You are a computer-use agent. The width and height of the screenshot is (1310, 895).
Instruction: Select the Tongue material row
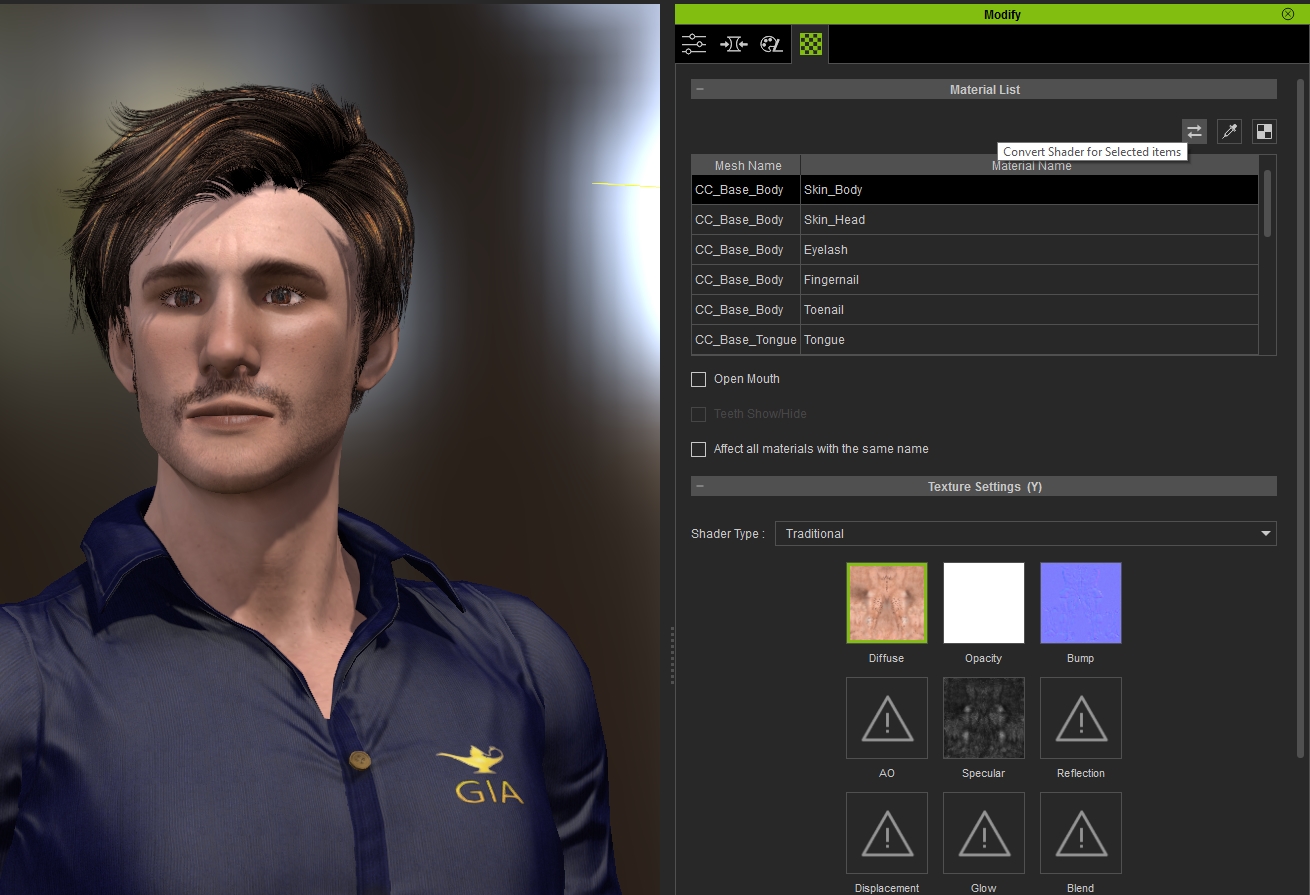tap(975, 340)
